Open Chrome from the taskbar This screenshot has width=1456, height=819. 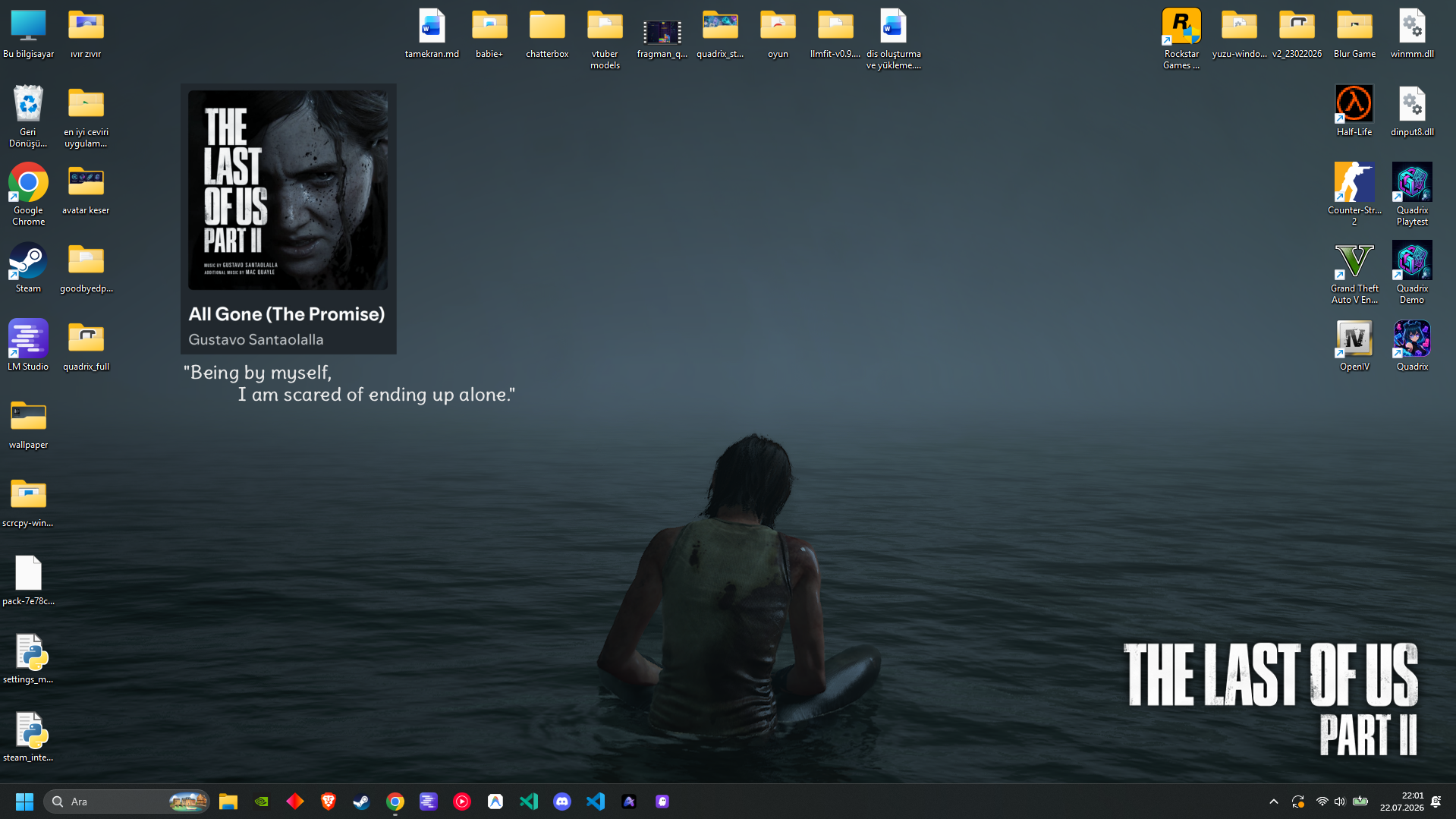coord(395,802)
